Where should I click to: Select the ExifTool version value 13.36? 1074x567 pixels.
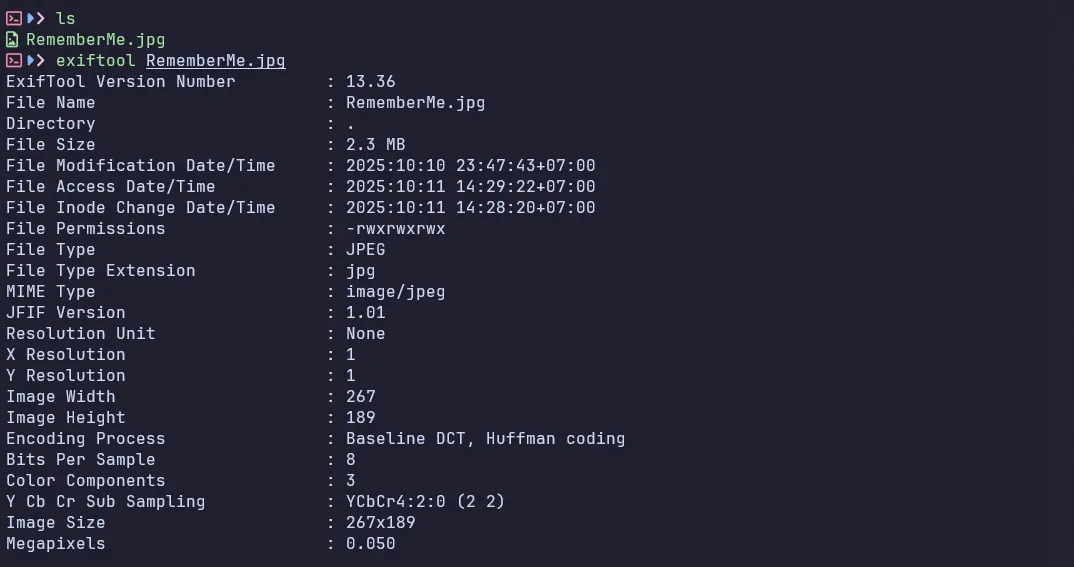coord(370,82)
